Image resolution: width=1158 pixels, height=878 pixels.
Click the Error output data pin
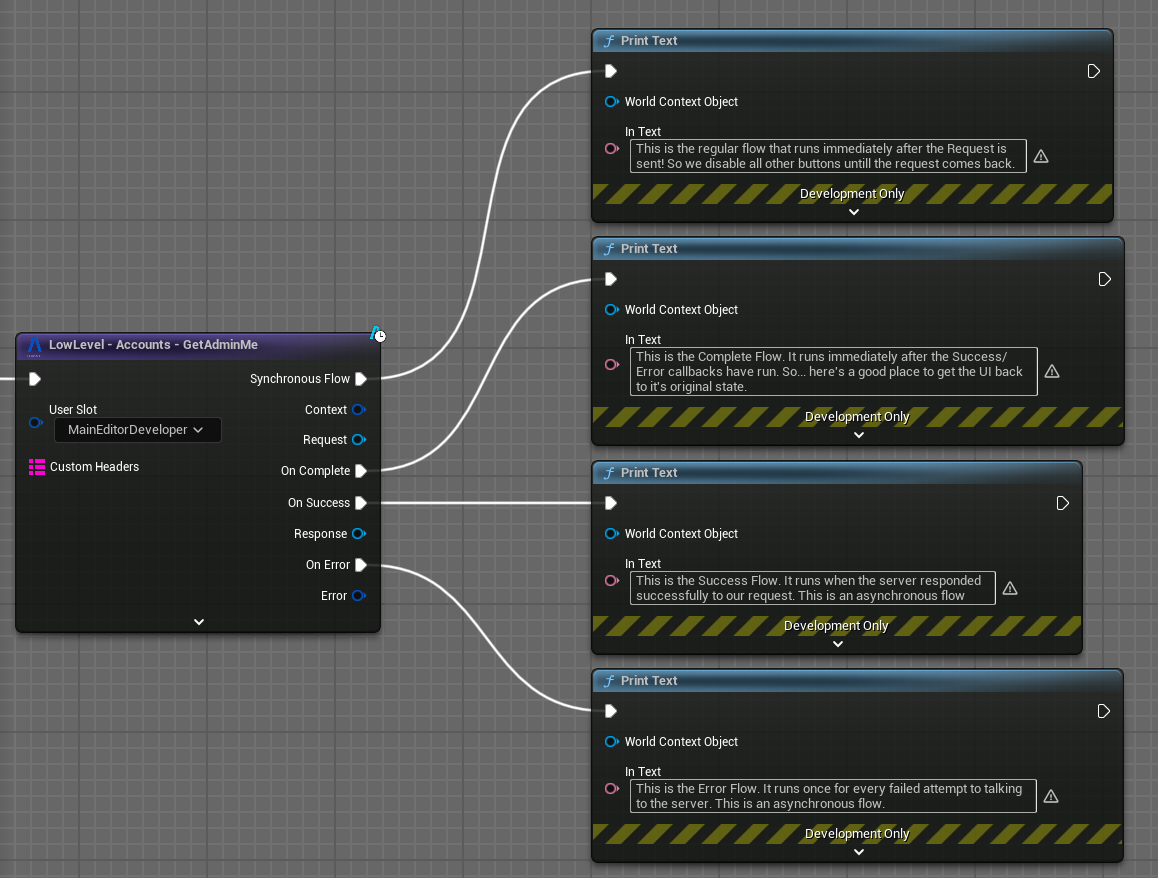coord(358,596)
